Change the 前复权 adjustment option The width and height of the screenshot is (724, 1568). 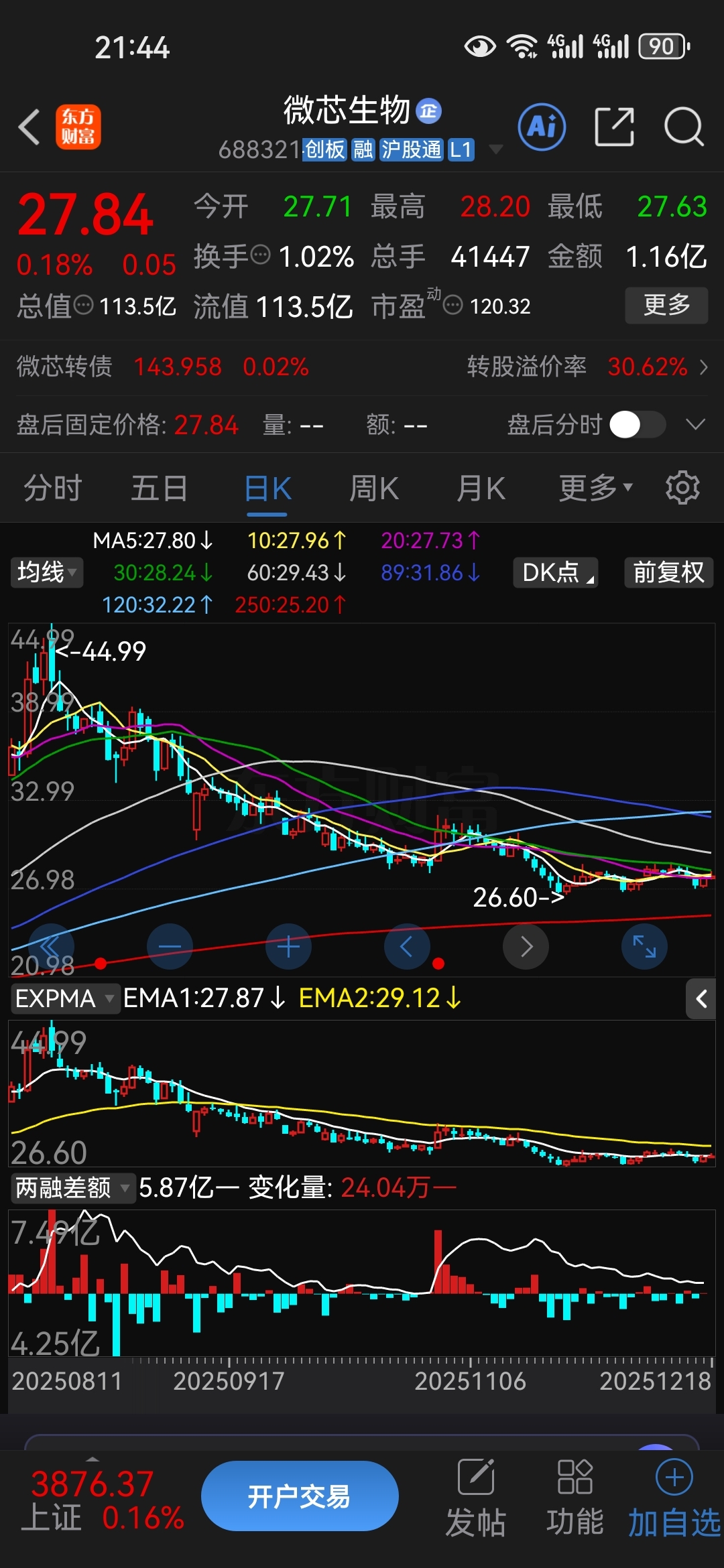(668, 572)
